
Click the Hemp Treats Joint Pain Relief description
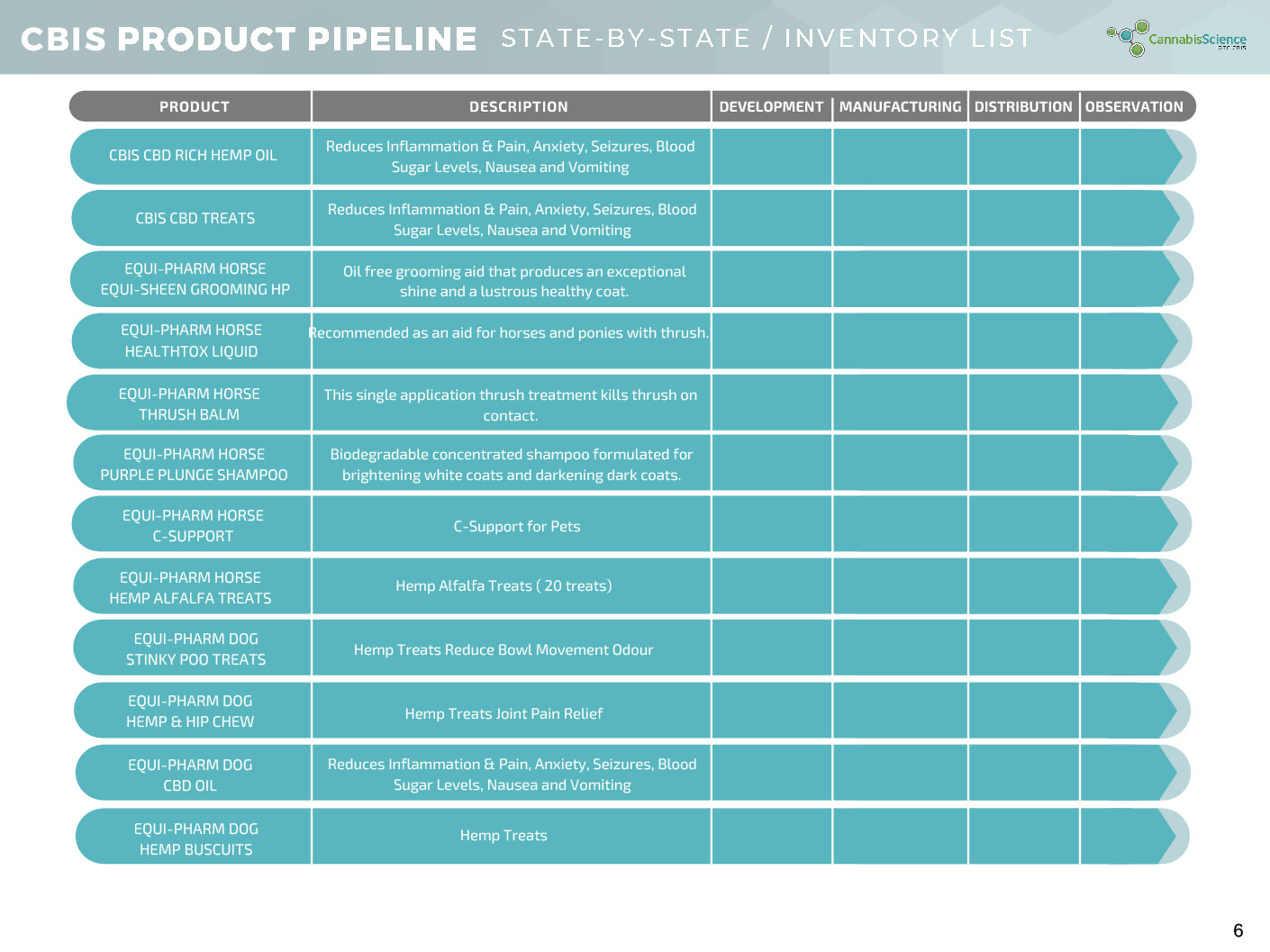[503, 713]
